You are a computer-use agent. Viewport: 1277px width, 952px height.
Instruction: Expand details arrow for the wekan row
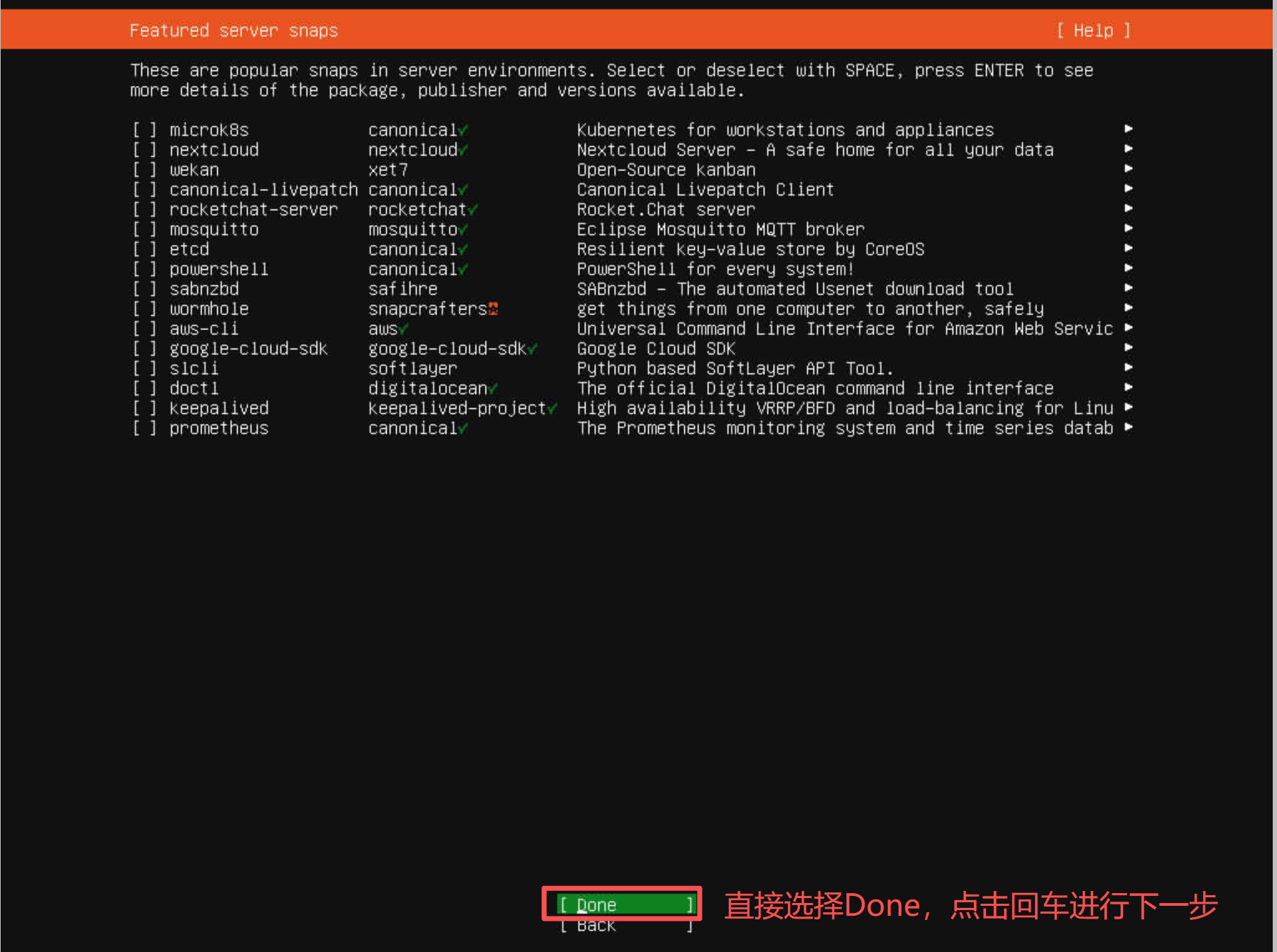click(x=1128, y=169)
